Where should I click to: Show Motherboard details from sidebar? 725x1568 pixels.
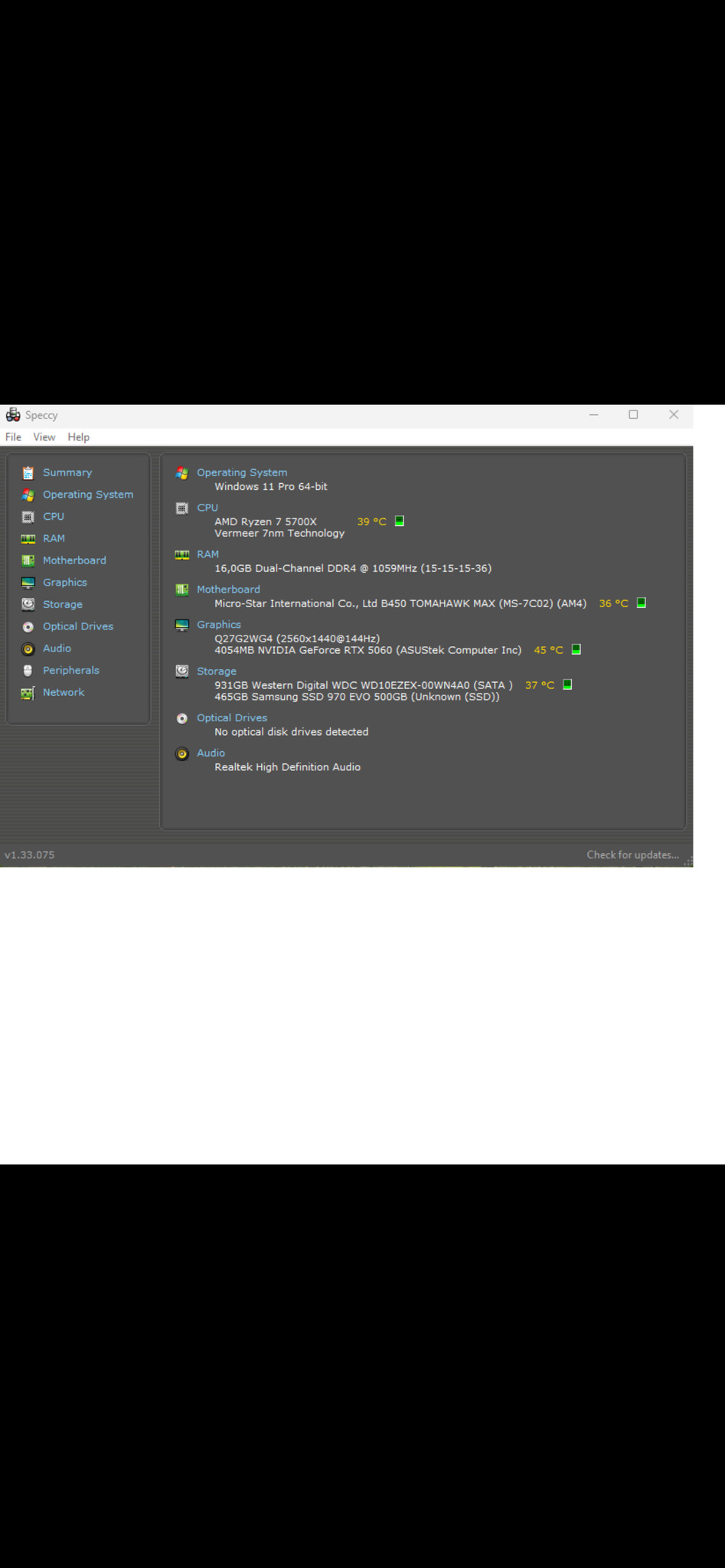click(x=74, y=560)
